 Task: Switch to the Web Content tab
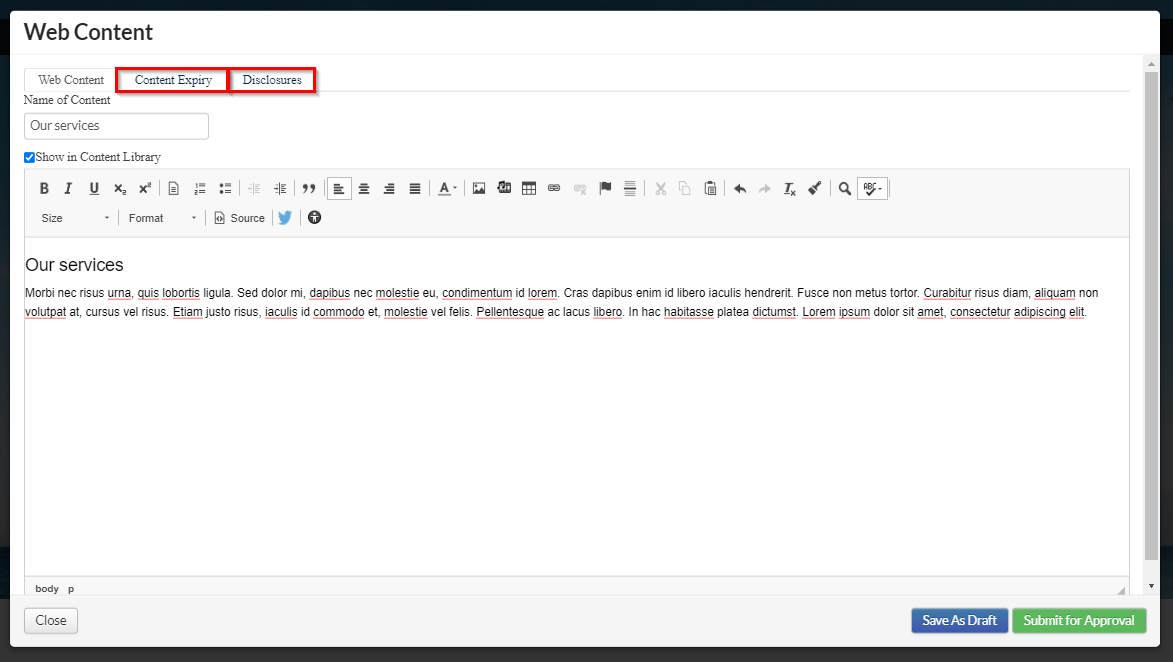click(x=71, y=80)
